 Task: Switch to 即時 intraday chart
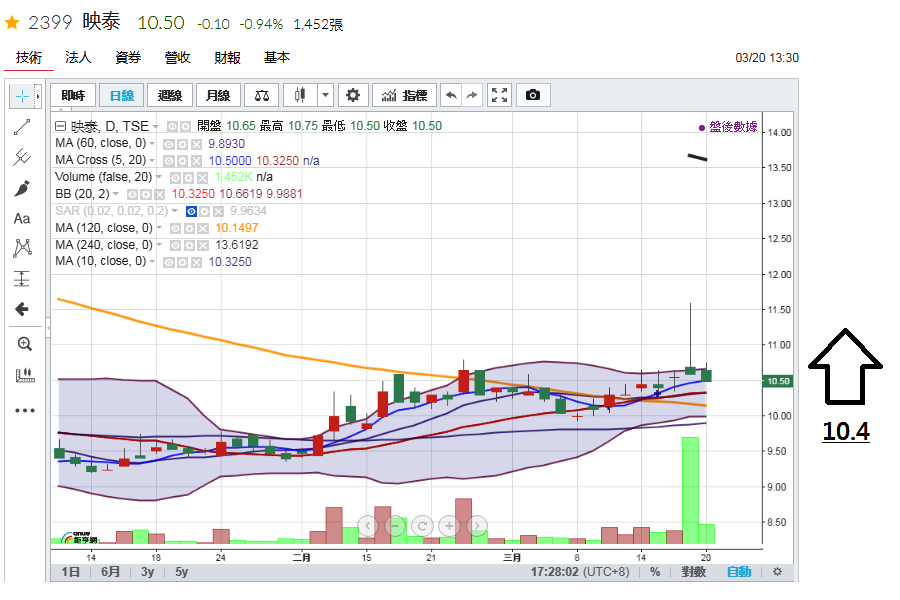[73, 95]
